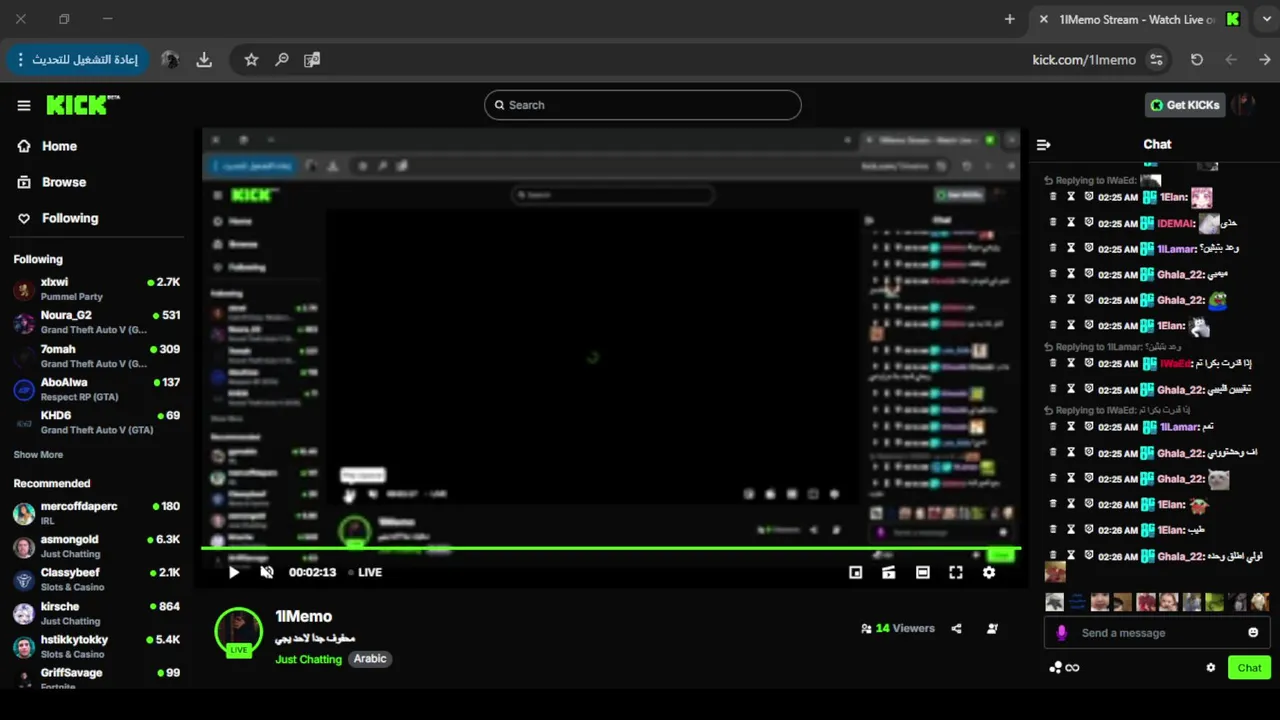Unmute the stream audio
1280x720 pixels.
[267, 572]
